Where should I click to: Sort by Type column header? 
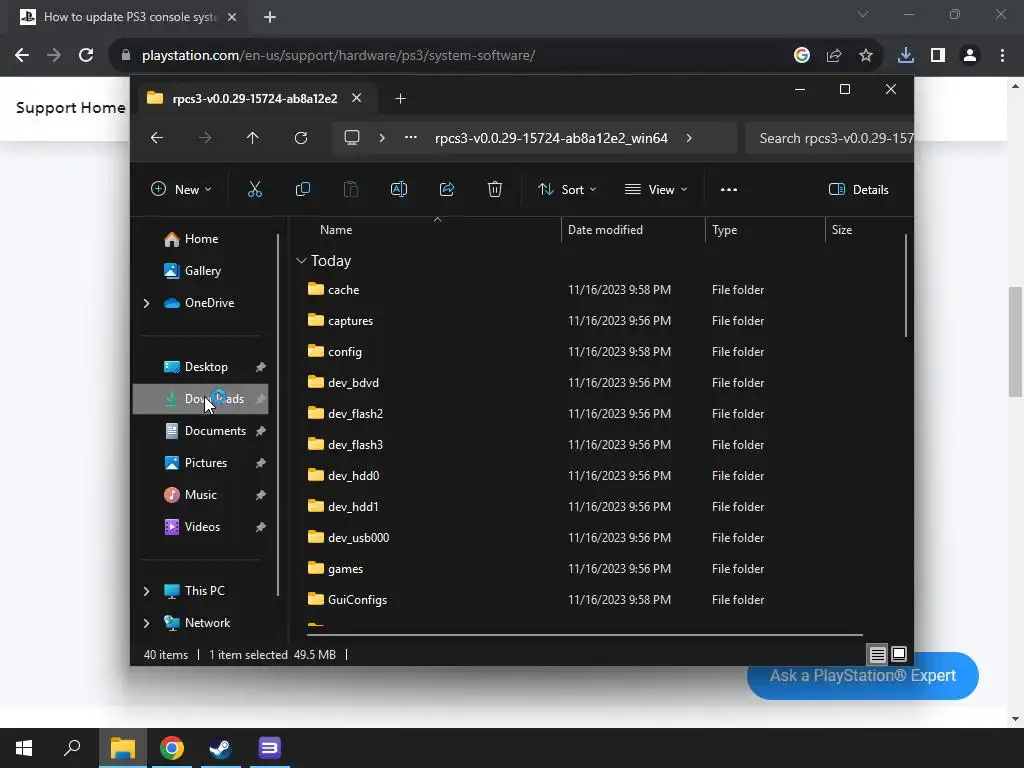(x=765, y=230)
